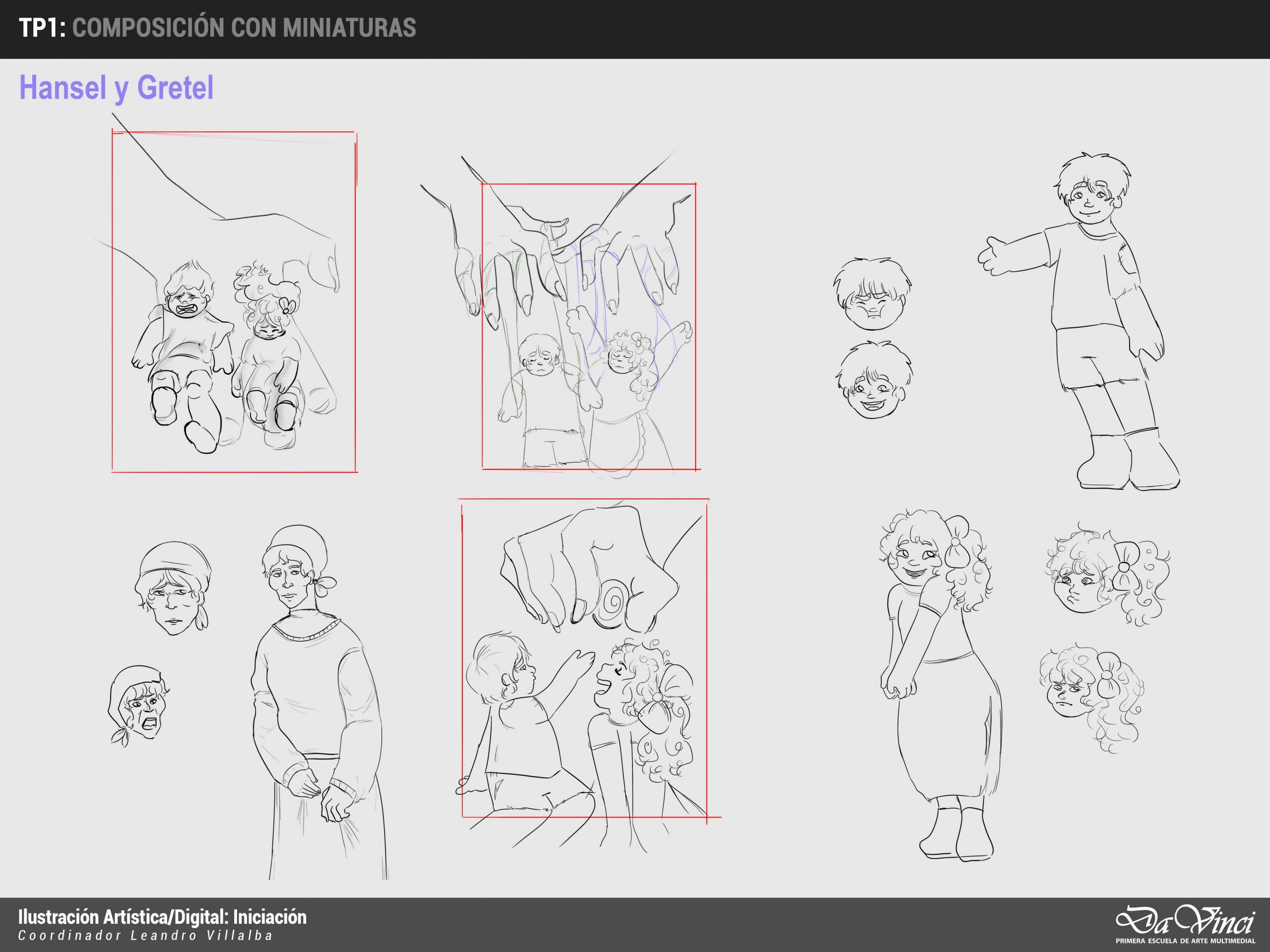Click the 'TP1: Composición con miniaturas' header
Viewport: 1270px width, 952px height.
pyautogui.click(x=218, y=28)
